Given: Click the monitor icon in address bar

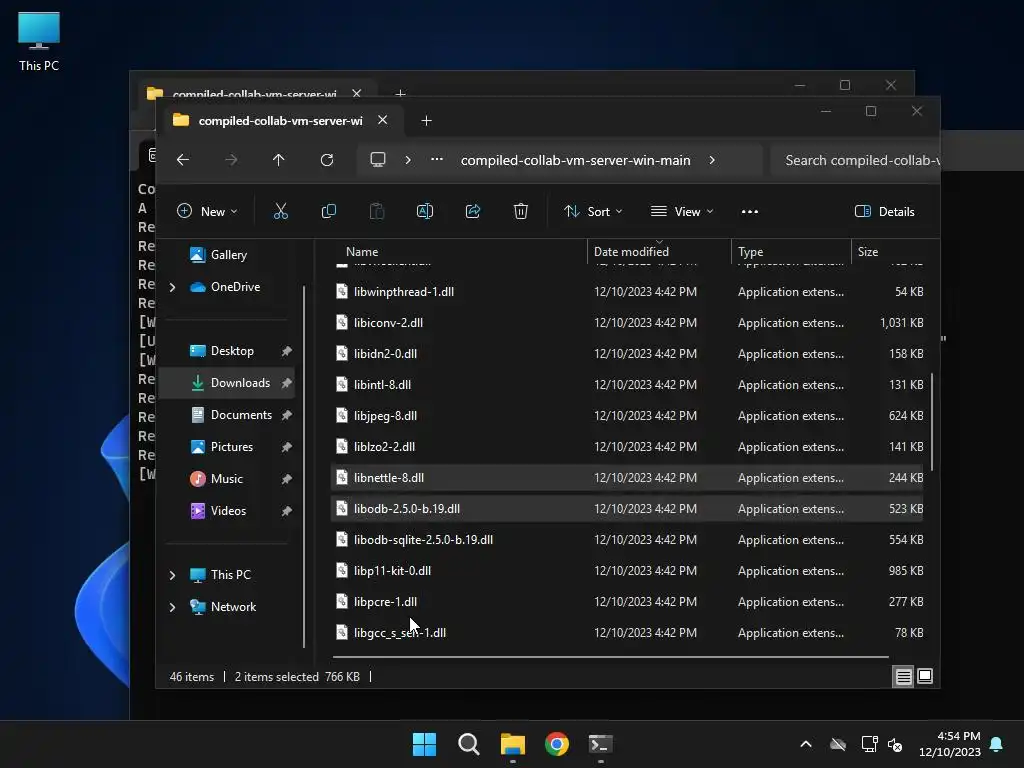Looking at the screenshot, I should (377, 159).
